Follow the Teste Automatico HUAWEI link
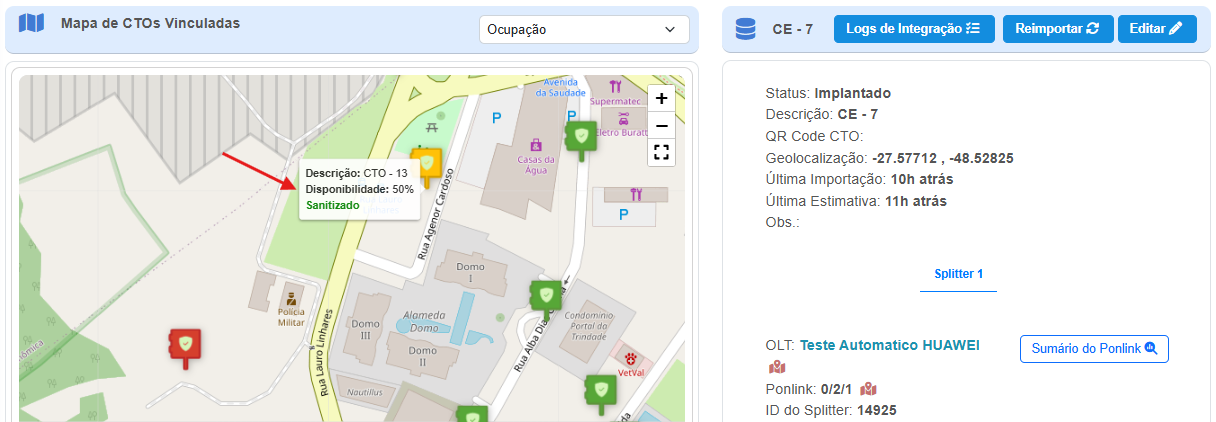Image resolution: width=1216 pixels, height=422 pixels. [x=889, y=345]
